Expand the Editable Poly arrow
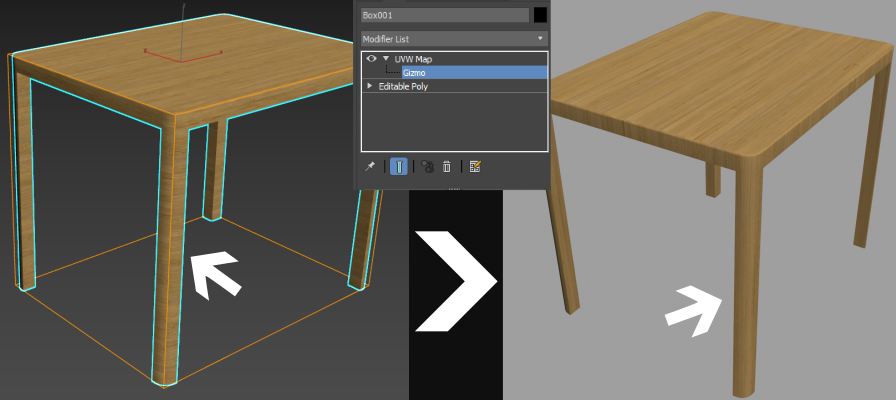Image resolution: width=896 pixels, height=400 pixels. coord(370,86)
